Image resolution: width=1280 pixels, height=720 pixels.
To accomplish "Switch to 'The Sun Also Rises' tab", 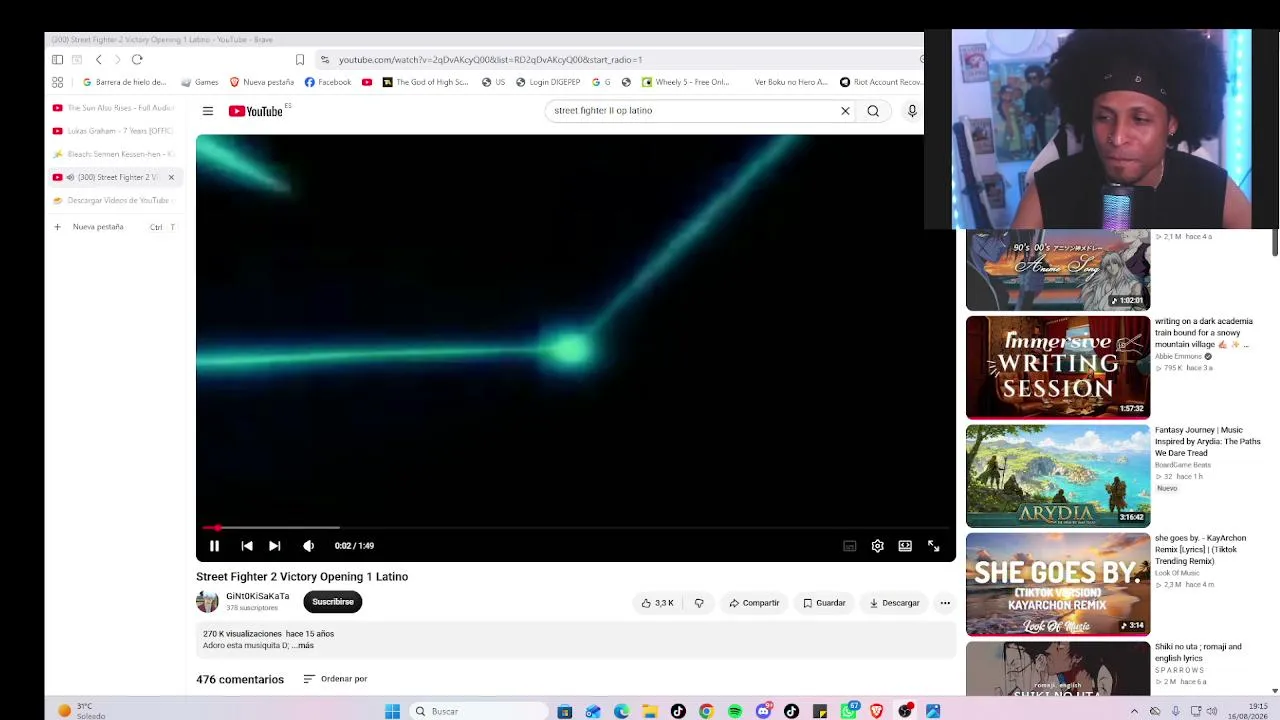I will coord(114,108).
